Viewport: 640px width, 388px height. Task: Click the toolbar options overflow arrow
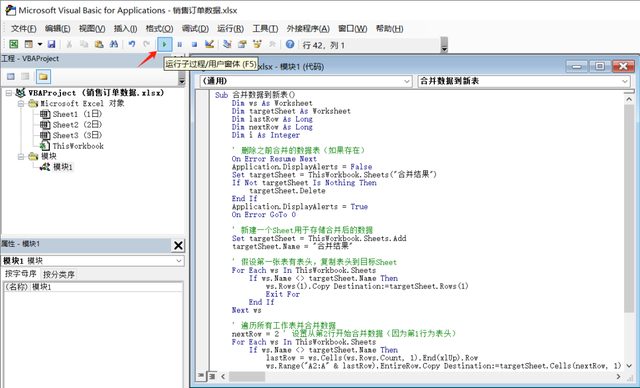(x=444, y=45)
